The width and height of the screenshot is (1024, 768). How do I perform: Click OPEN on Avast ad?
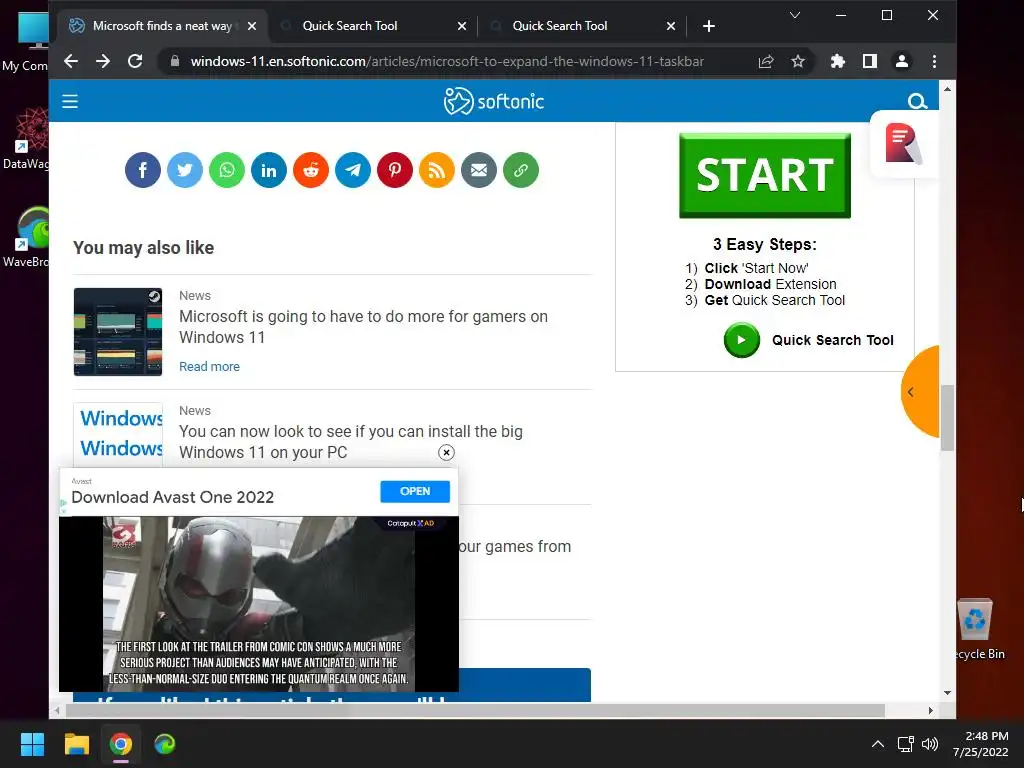(x=415, y=491)
